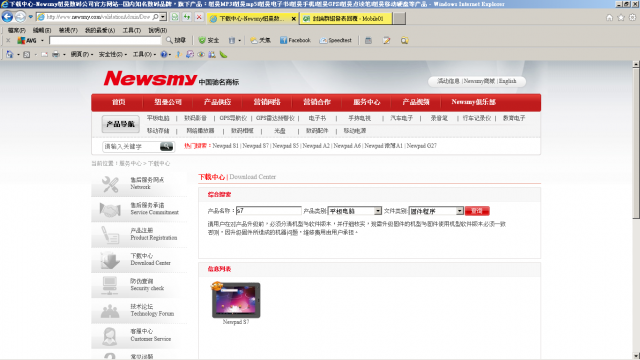Open the Product Registration sidebar link
The image size is (640, 360).
click(153, 234)
